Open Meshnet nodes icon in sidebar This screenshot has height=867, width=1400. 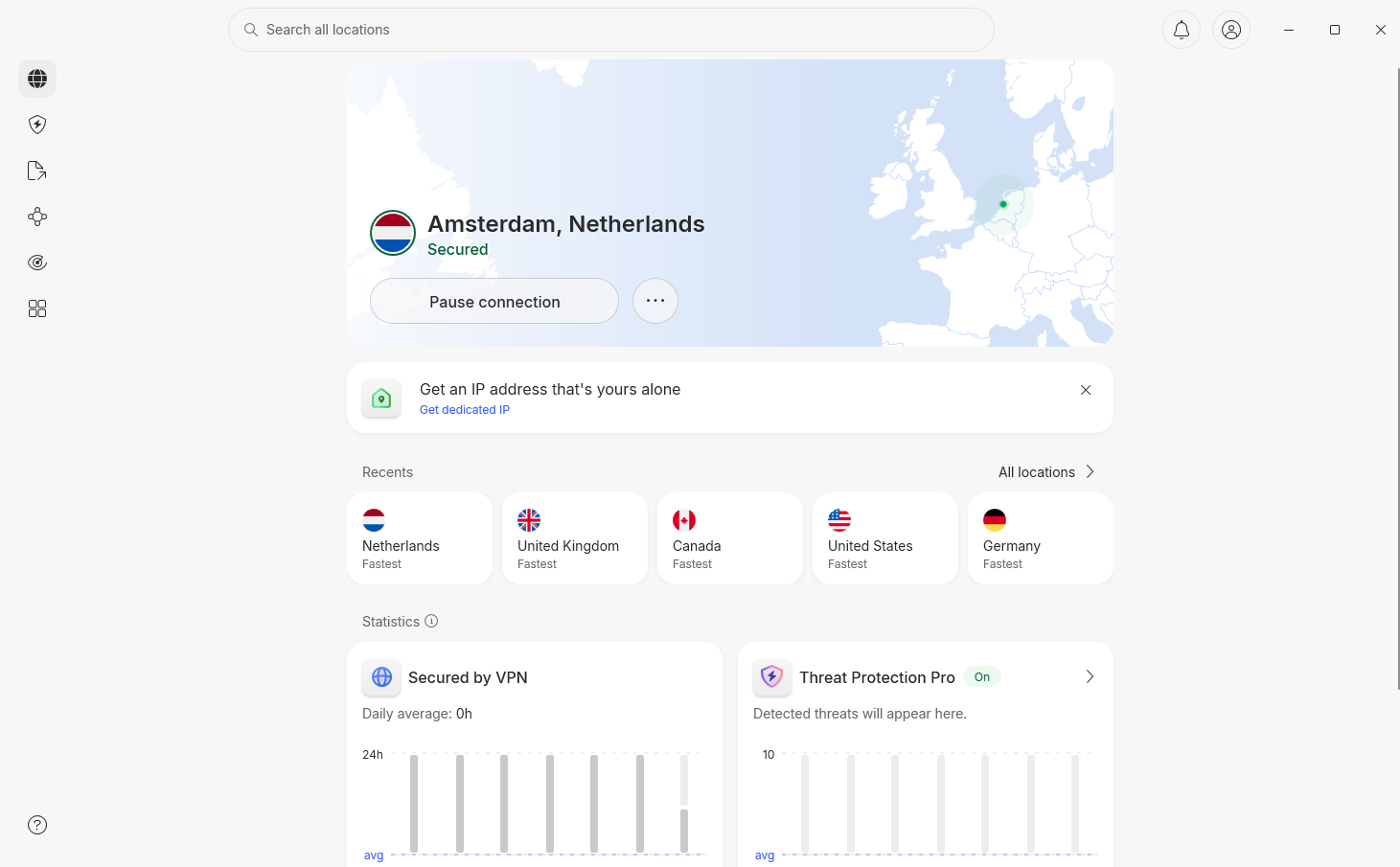point(37,217)
